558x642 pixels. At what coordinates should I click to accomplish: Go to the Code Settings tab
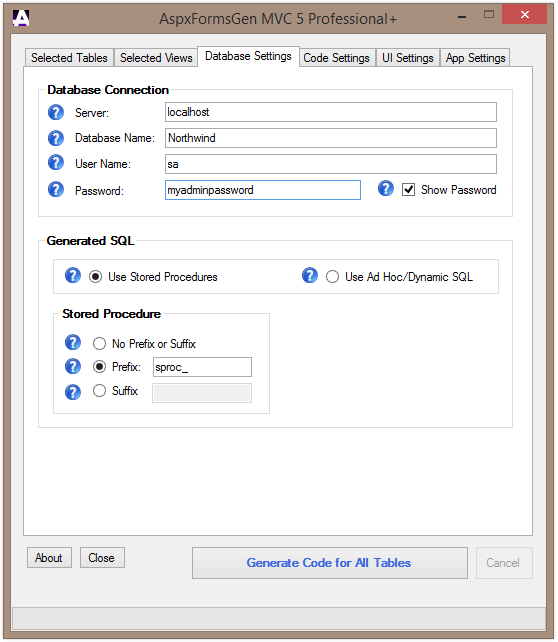click(x=337, y=58)
